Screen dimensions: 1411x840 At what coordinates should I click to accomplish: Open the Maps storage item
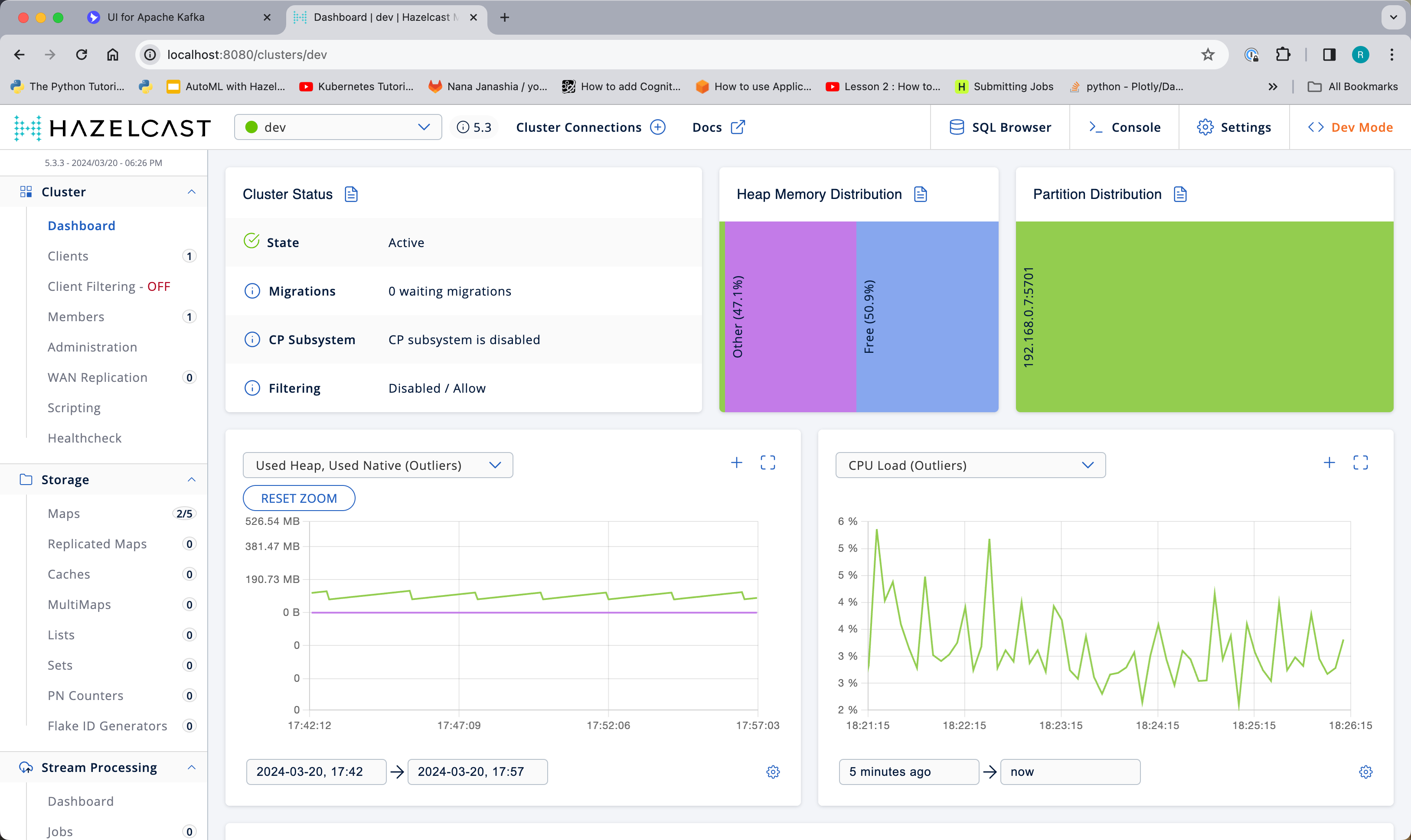[x=63, y=513]
